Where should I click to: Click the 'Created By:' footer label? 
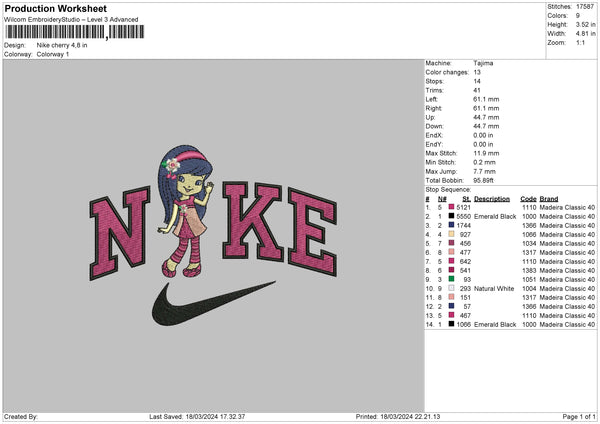coord(21,416)
